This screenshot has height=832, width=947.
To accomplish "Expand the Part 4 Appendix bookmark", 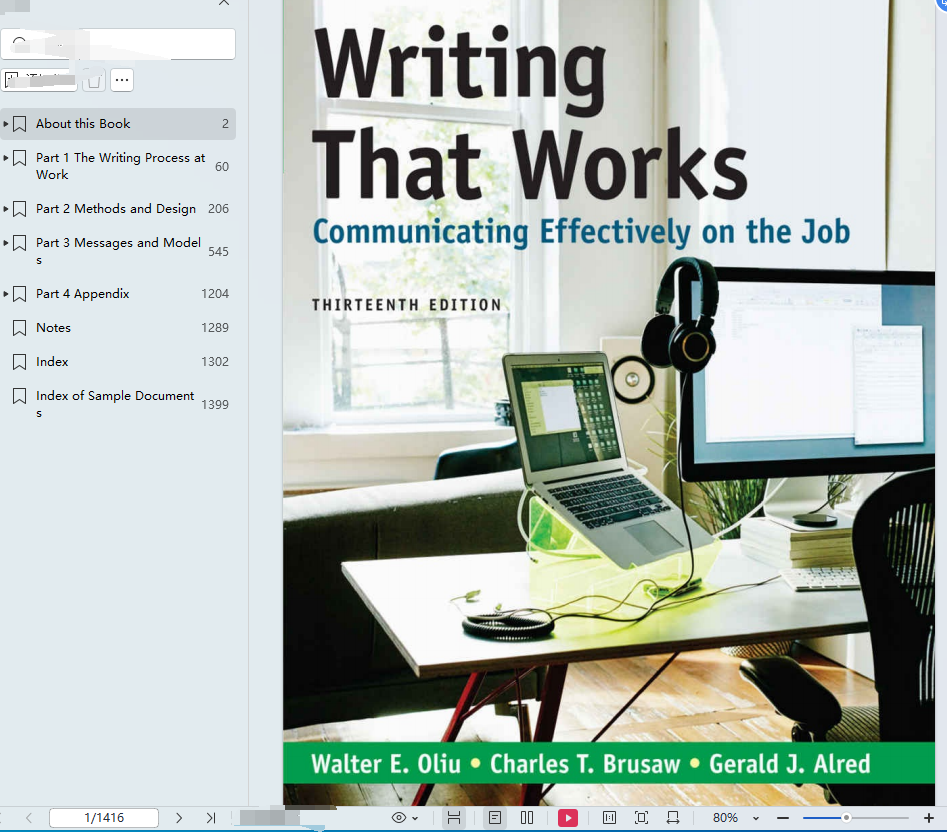I will pos(5,294).
